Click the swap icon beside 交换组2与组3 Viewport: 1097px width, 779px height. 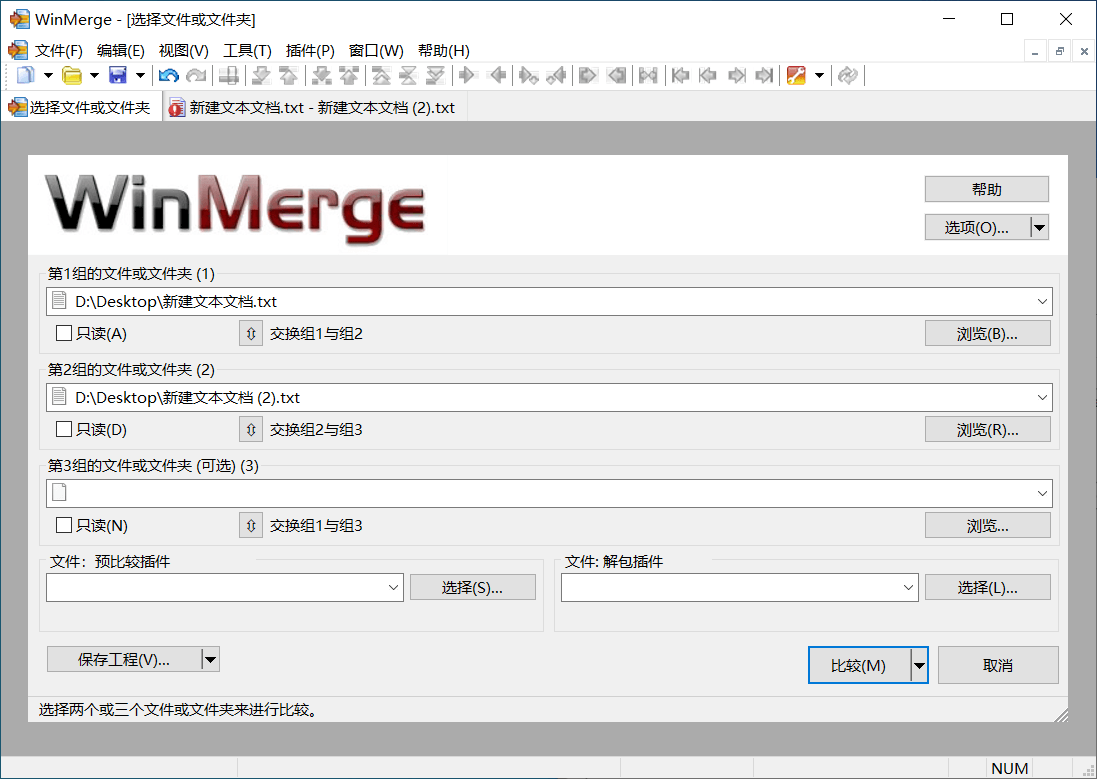pyautogui.click(x=250, y=429)
